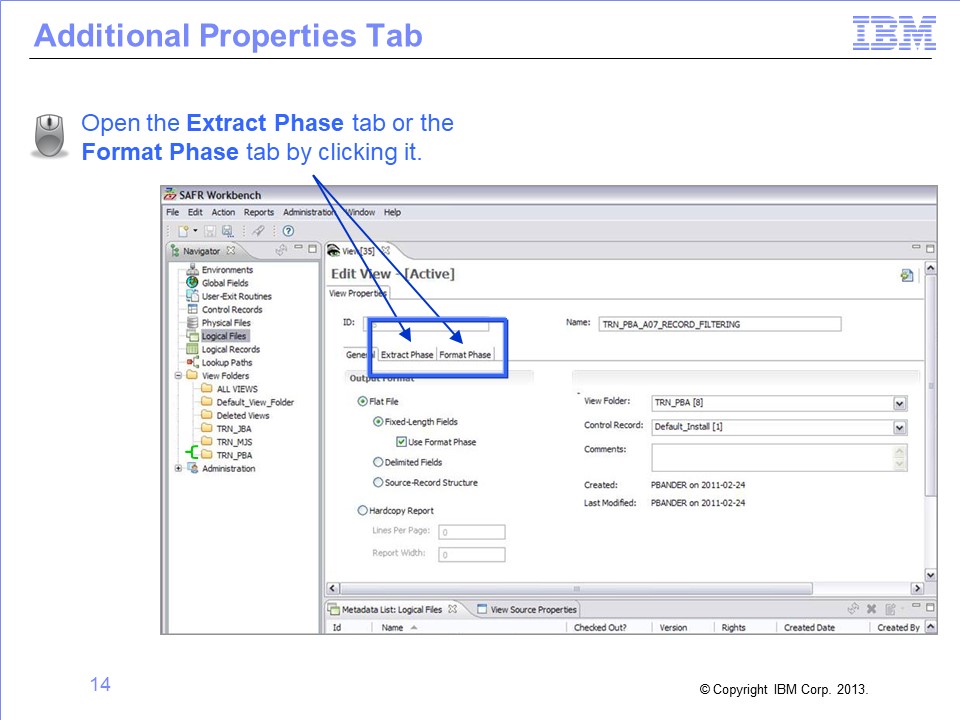Expand the Administration tree node
960x720 pixels.
pos(179,468)
